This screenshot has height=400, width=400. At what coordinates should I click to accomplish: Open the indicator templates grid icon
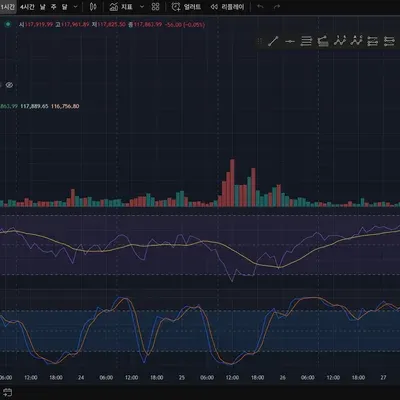point(155,7)
